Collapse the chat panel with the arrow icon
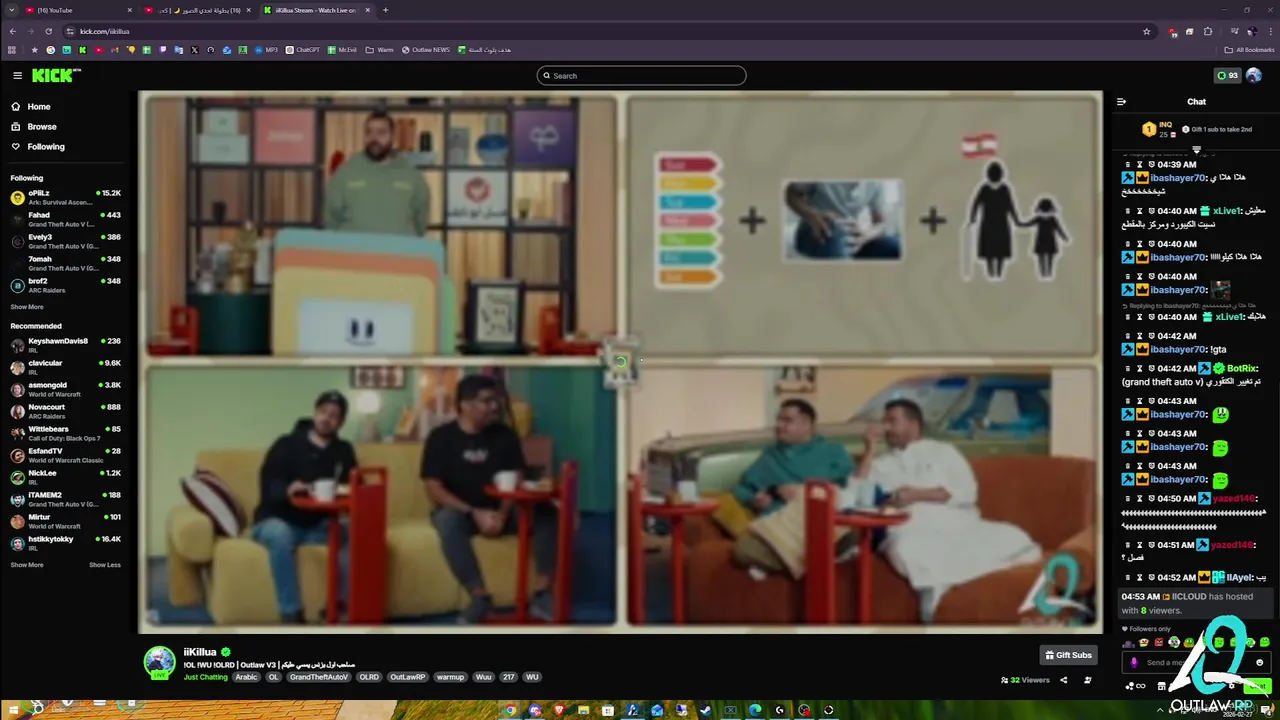The height and width of the screenshot is (720, 1280). click(1121, 101)
